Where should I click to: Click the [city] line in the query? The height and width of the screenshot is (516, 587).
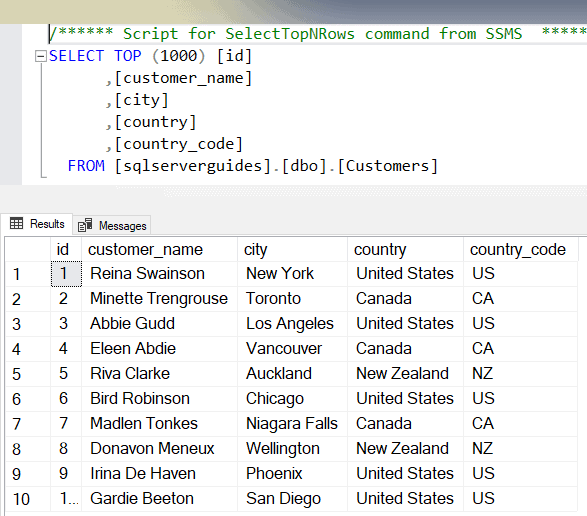point(137,100)
